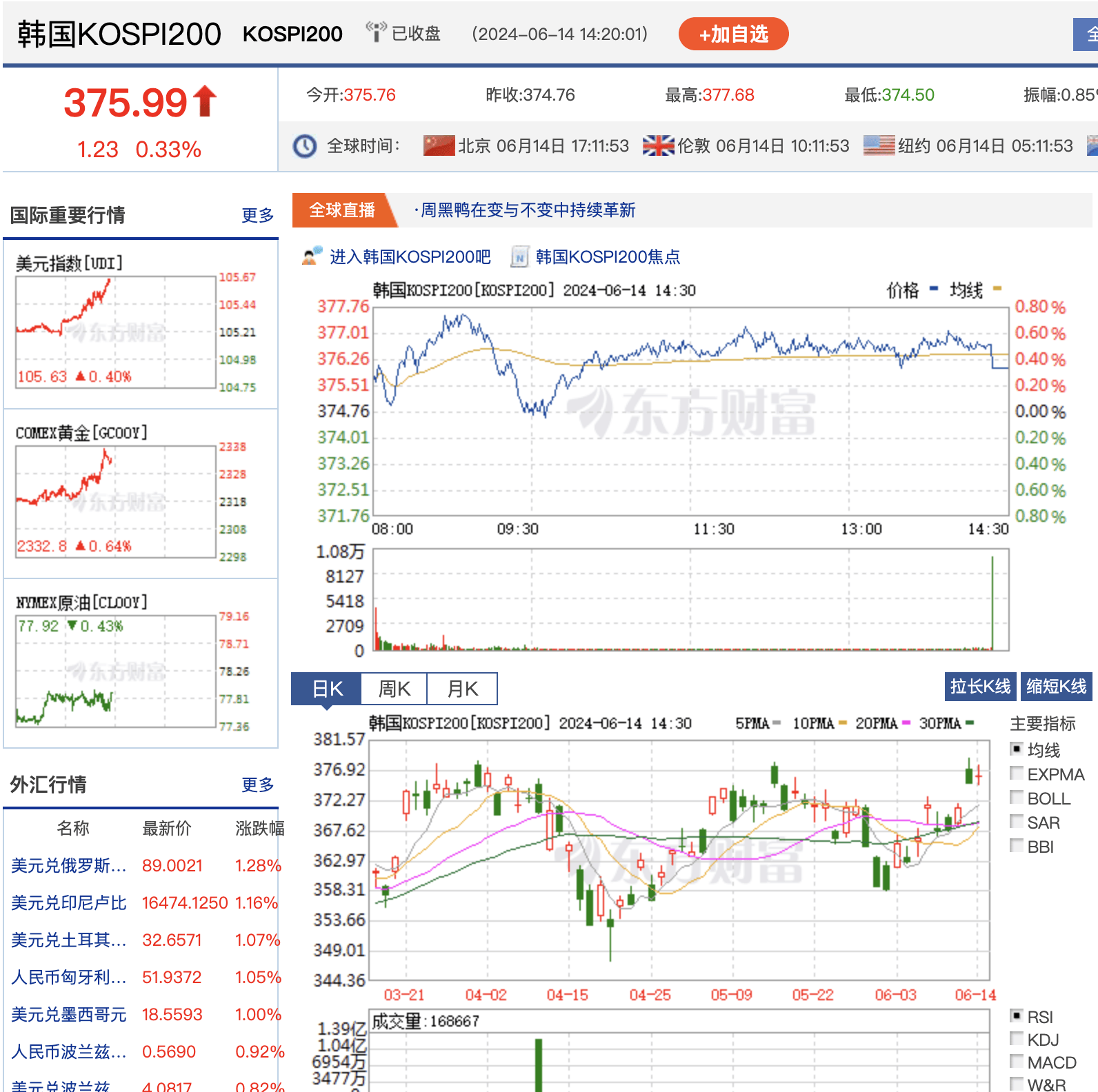Click the UK flag icon for 伦敦 time
This screenshot has width=1098, height=1092.
[658, 145]
